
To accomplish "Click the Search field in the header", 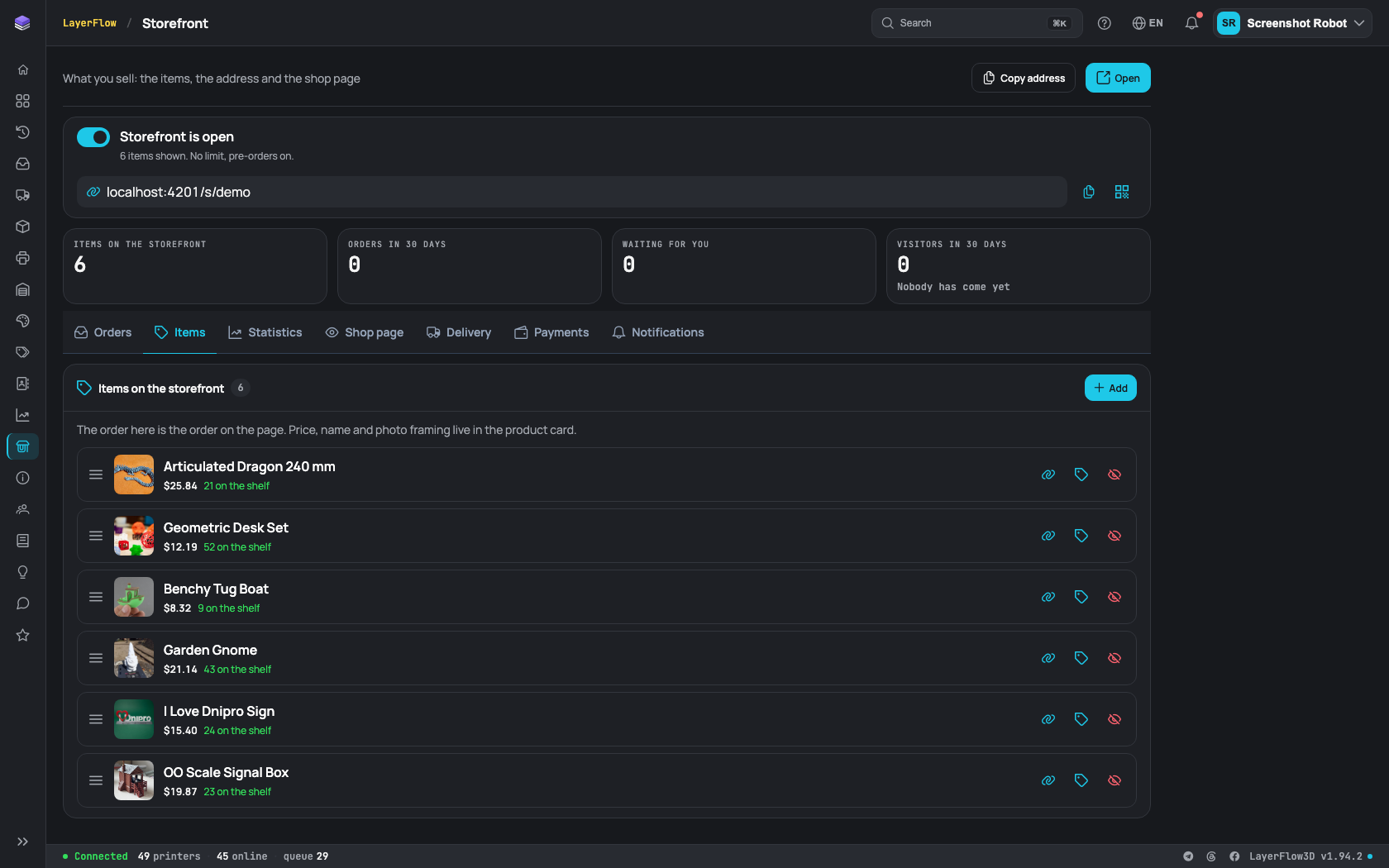I will pyautogui.click(x=976, y=23).
